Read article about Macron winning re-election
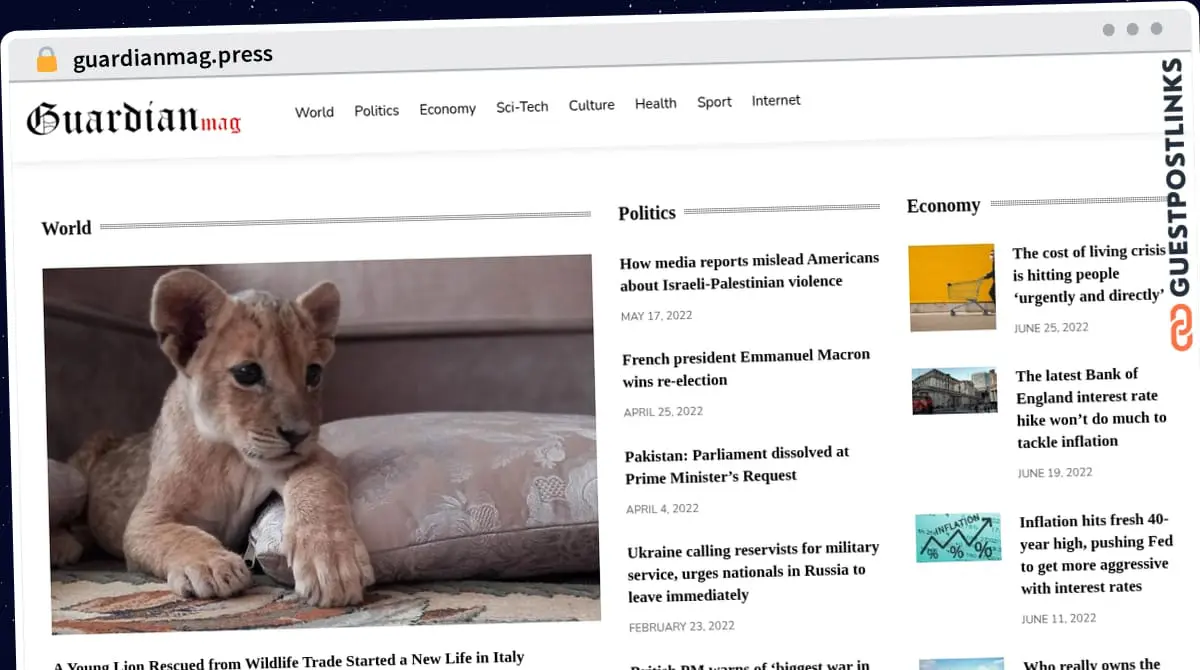Screen dimensions: 1200x670 pyautogui.click(x=745, y=368)
